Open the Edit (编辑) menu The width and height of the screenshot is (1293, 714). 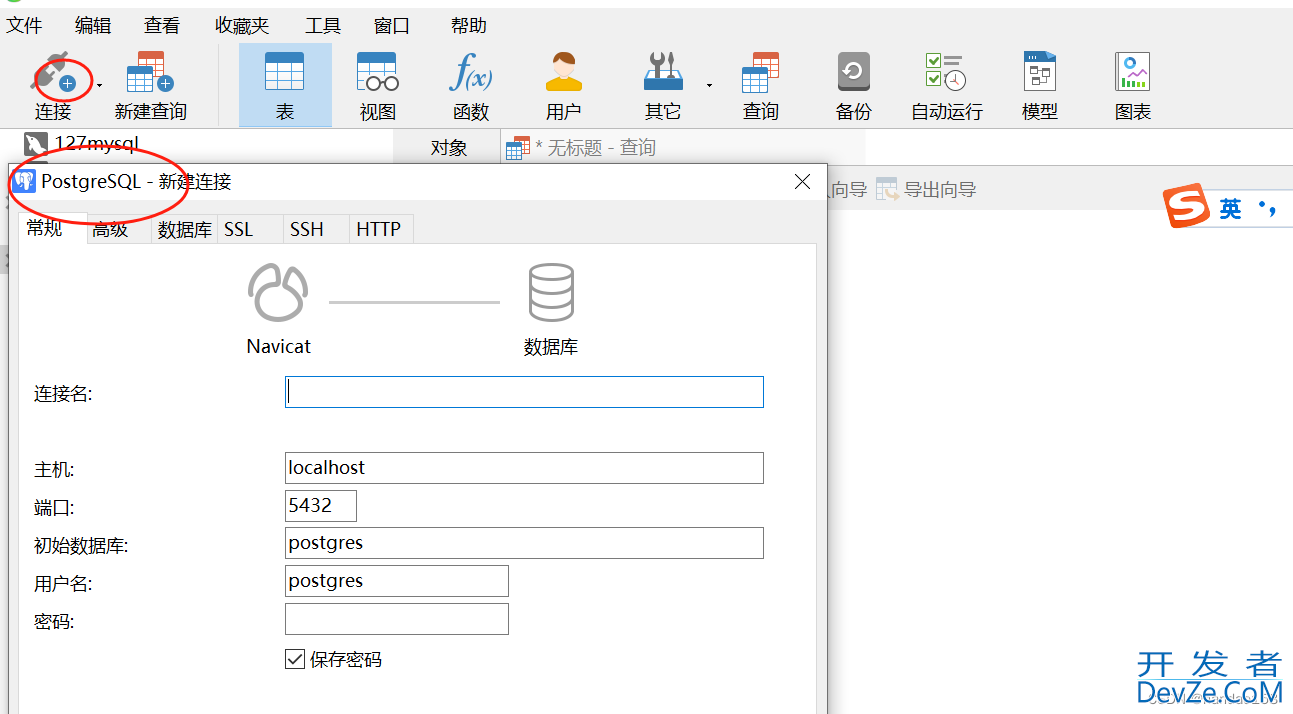(93, 26)
